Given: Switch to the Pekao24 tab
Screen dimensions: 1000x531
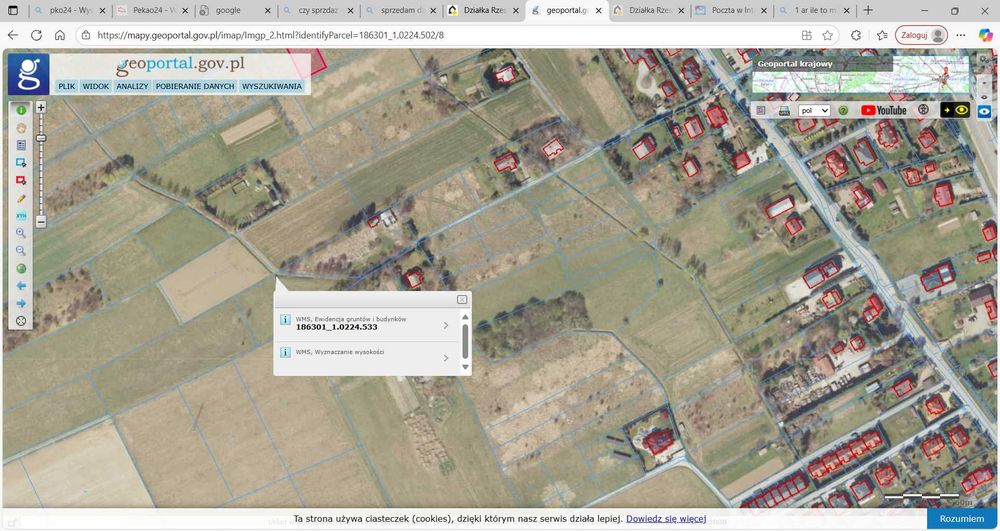Looking at the screenshot, I should pos(153,10).
